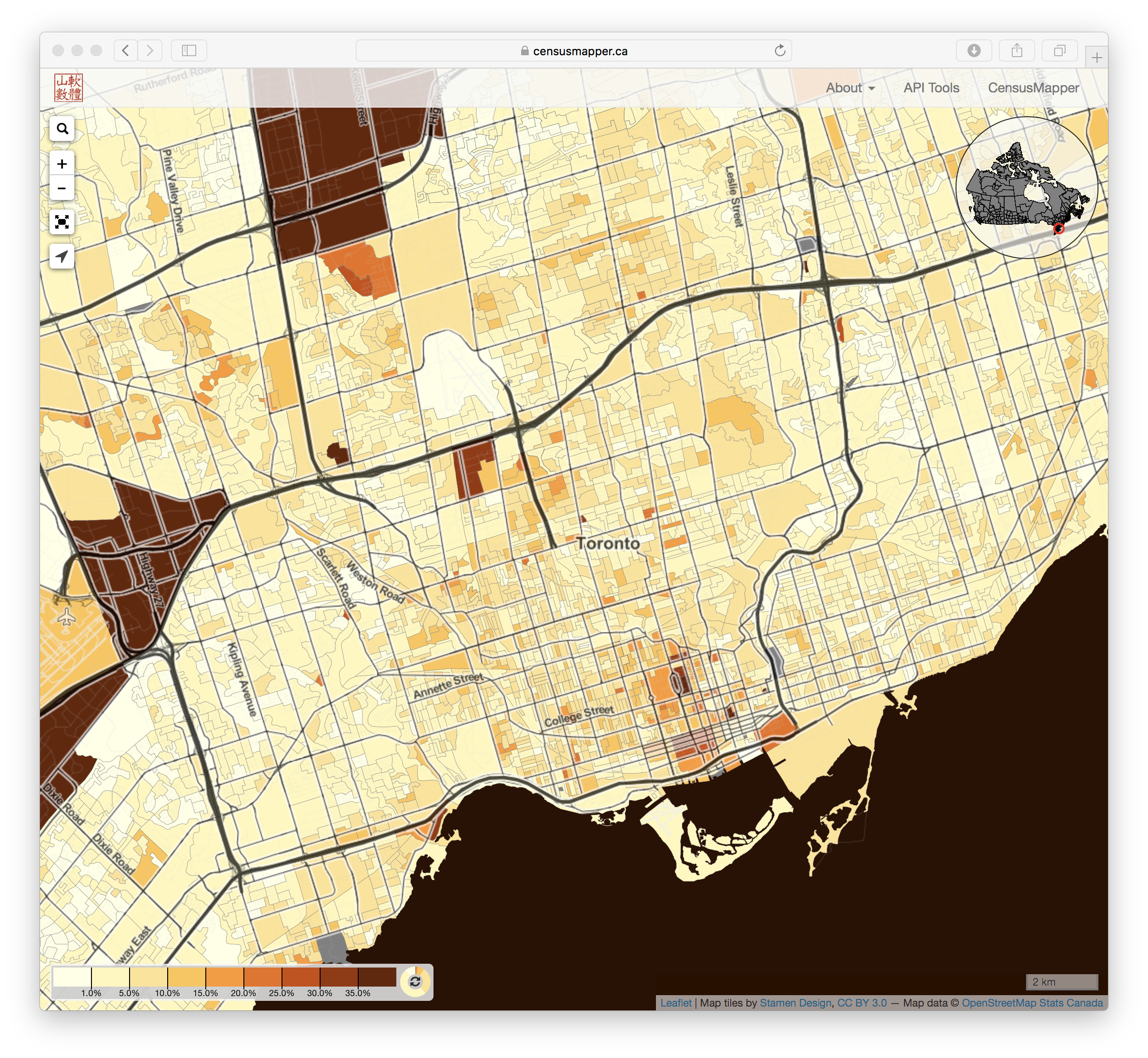Toggle fullscreen map view icon

62,222
